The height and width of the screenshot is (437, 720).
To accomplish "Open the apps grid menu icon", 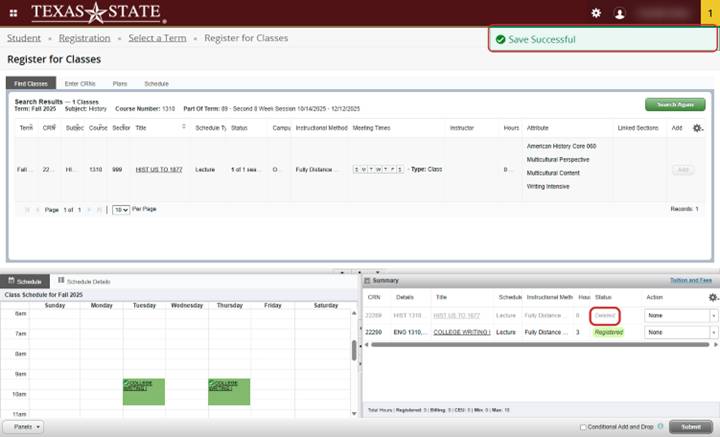I will [12, 13].
